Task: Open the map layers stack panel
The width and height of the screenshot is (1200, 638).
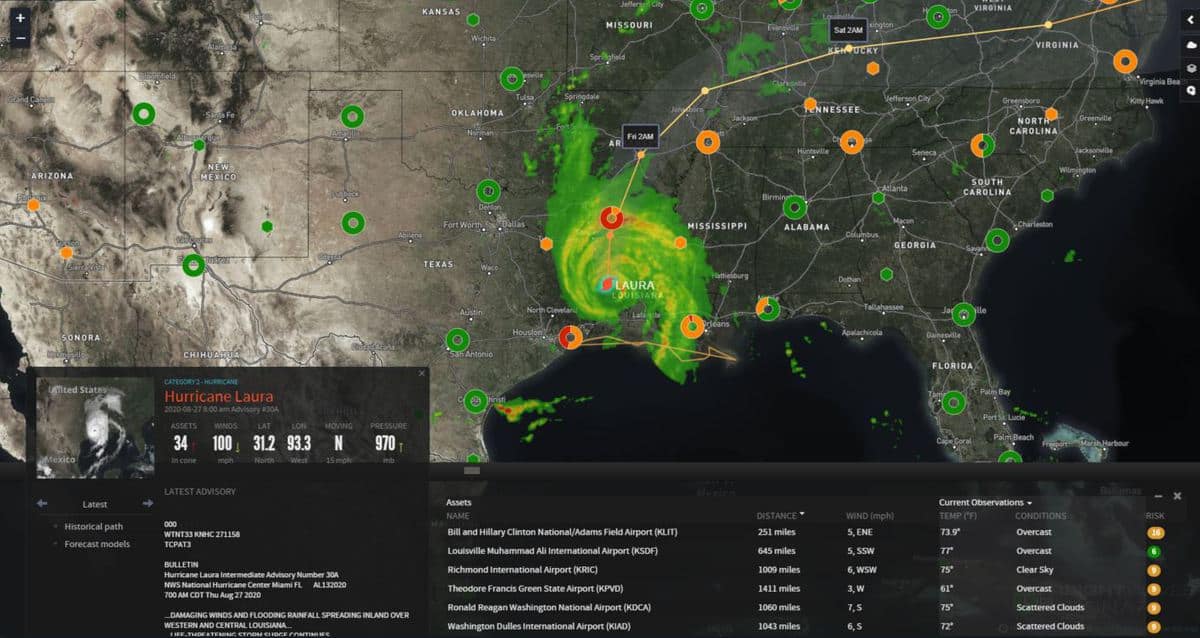Action: tap(1191, 67)
